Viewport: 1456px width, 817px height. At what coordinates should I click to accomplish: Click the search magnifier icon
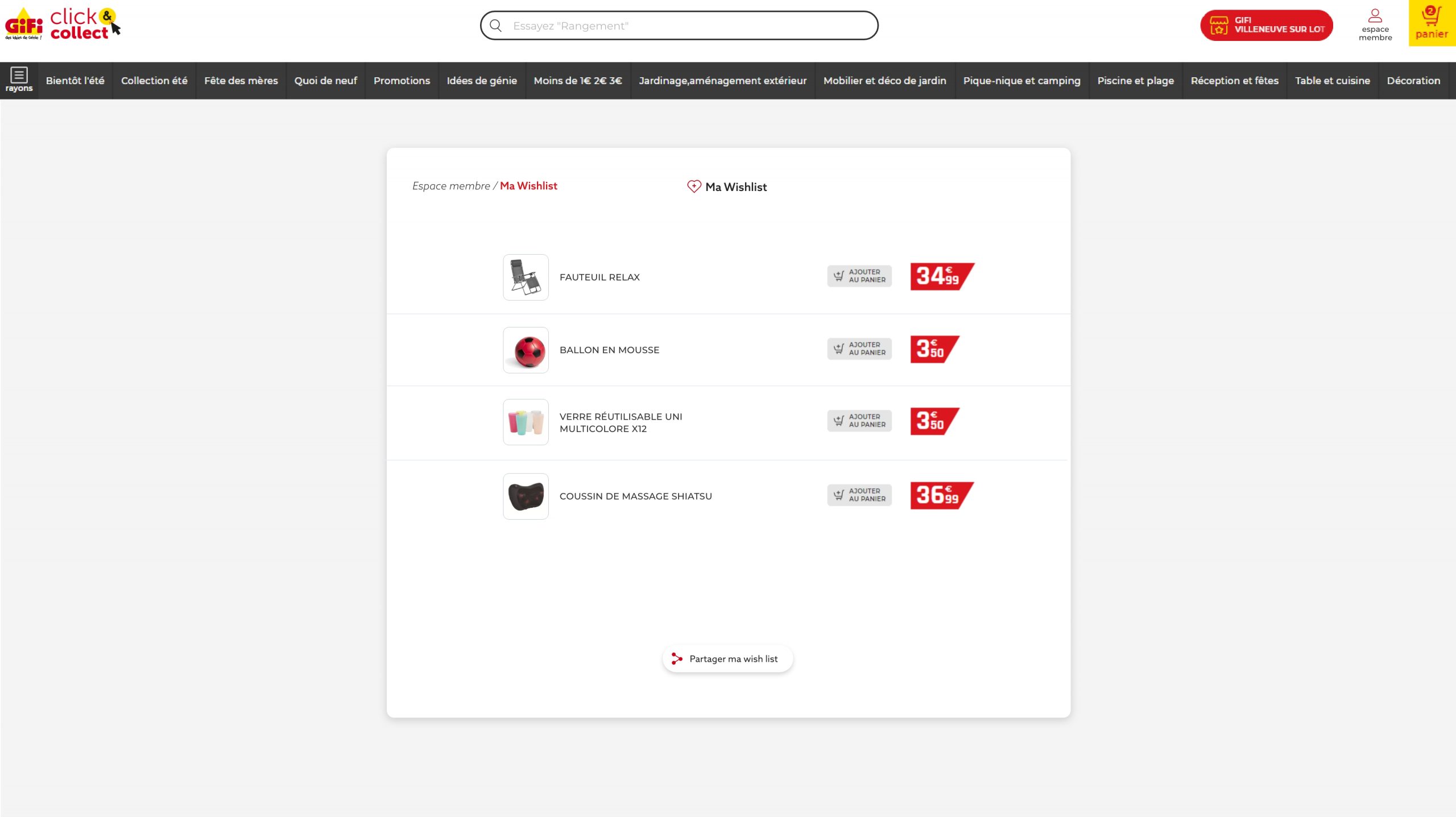point(495,26)
